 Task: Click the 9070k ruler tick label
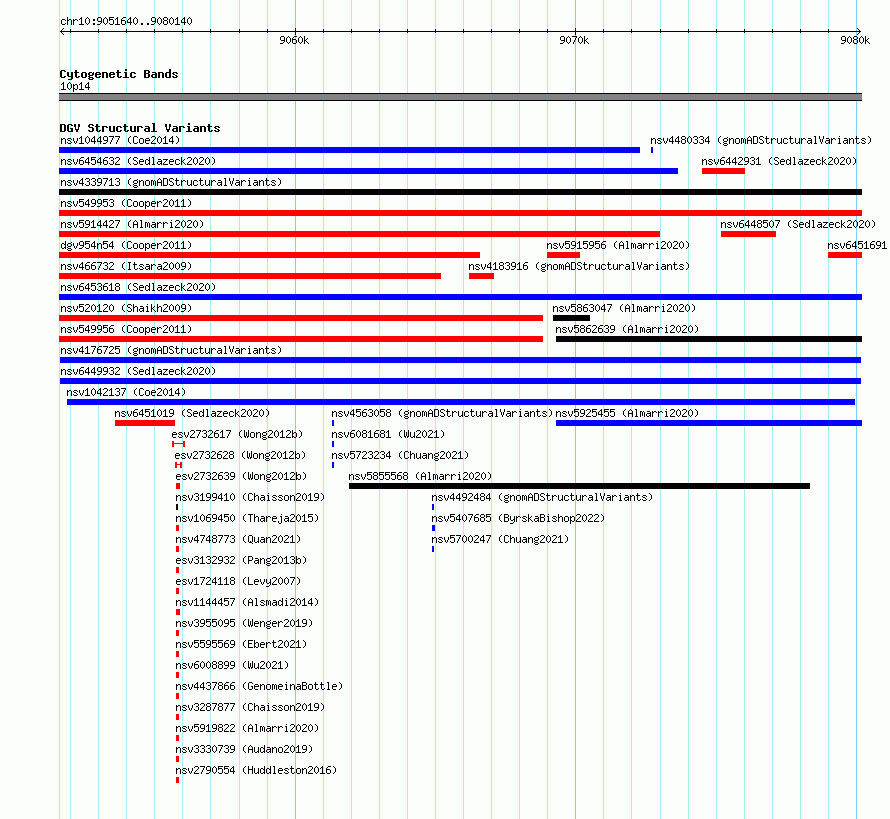pyautogui.click(x=574, y=40)
